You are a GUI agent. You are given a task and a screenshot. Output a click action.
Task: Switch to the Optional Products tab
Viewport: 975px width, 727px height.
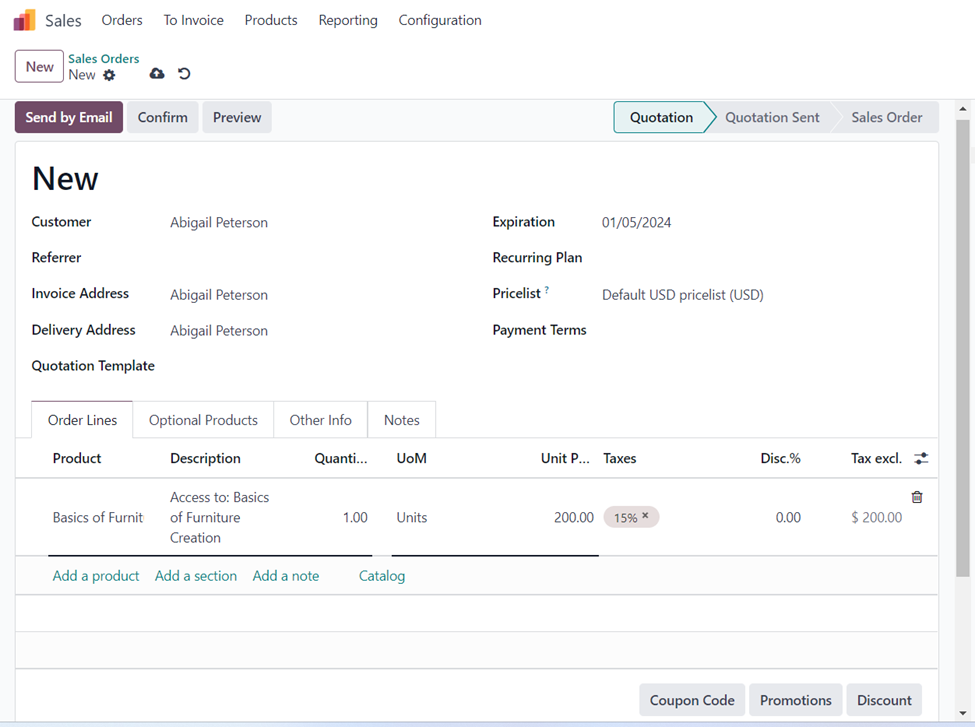(x=203, y=420)
